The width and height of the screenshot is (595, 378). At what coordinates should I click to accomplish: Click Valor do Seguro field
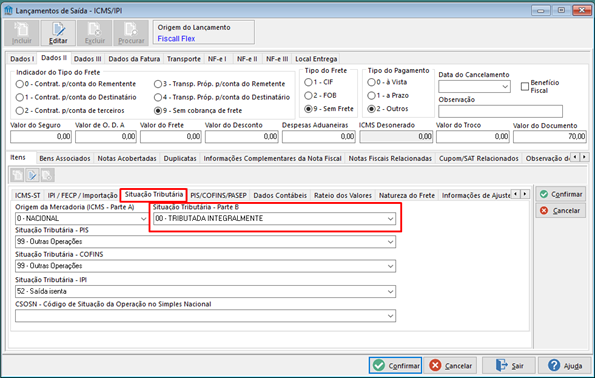41,137
